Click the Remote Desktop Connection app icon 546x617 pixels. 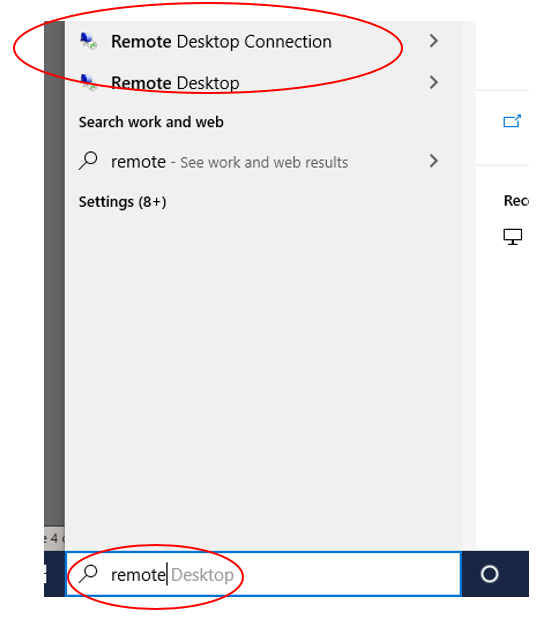click(88, 41)
